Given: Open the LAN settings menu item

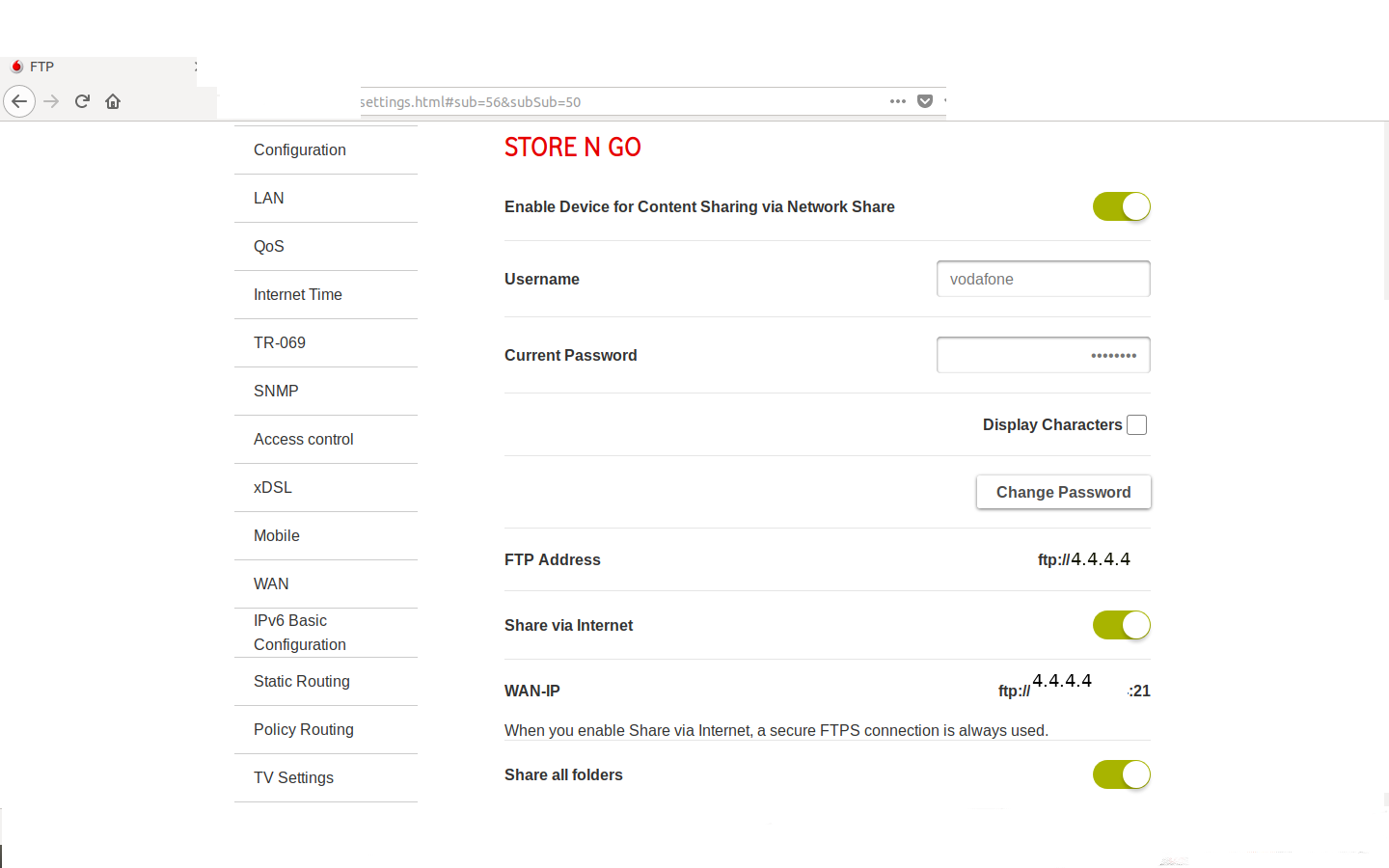Looking at the screenshot, I should pyautogui.click(x=269, y=198).
